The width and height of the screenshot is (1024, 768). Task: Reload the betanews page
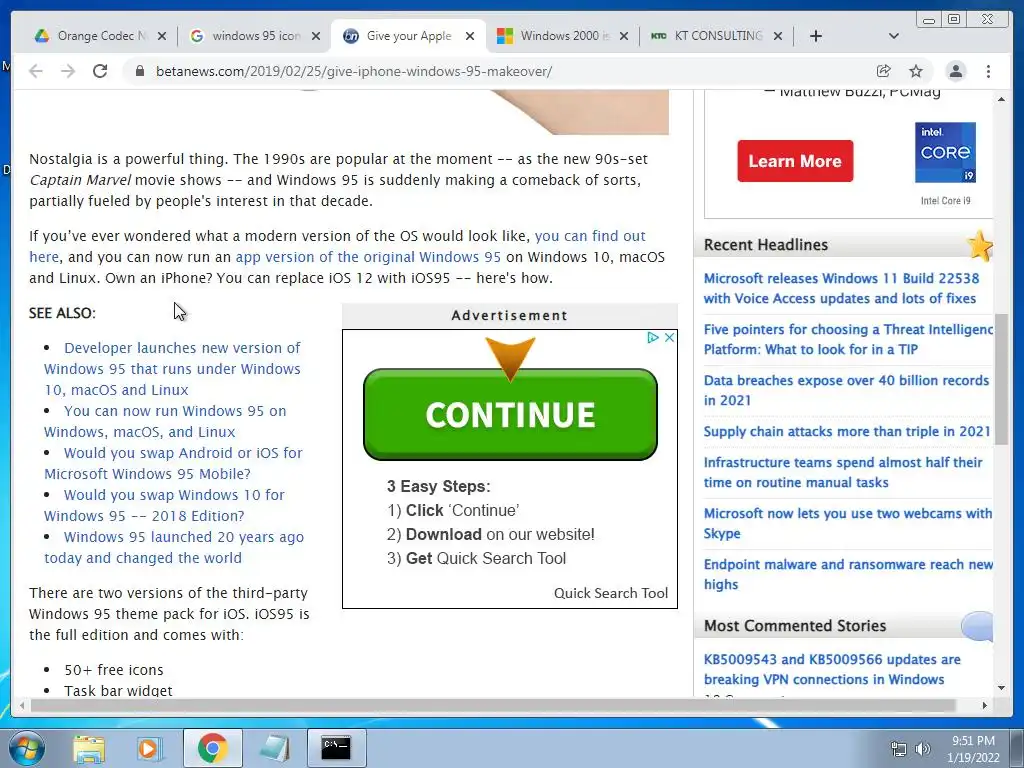click(x=100, y=71)
